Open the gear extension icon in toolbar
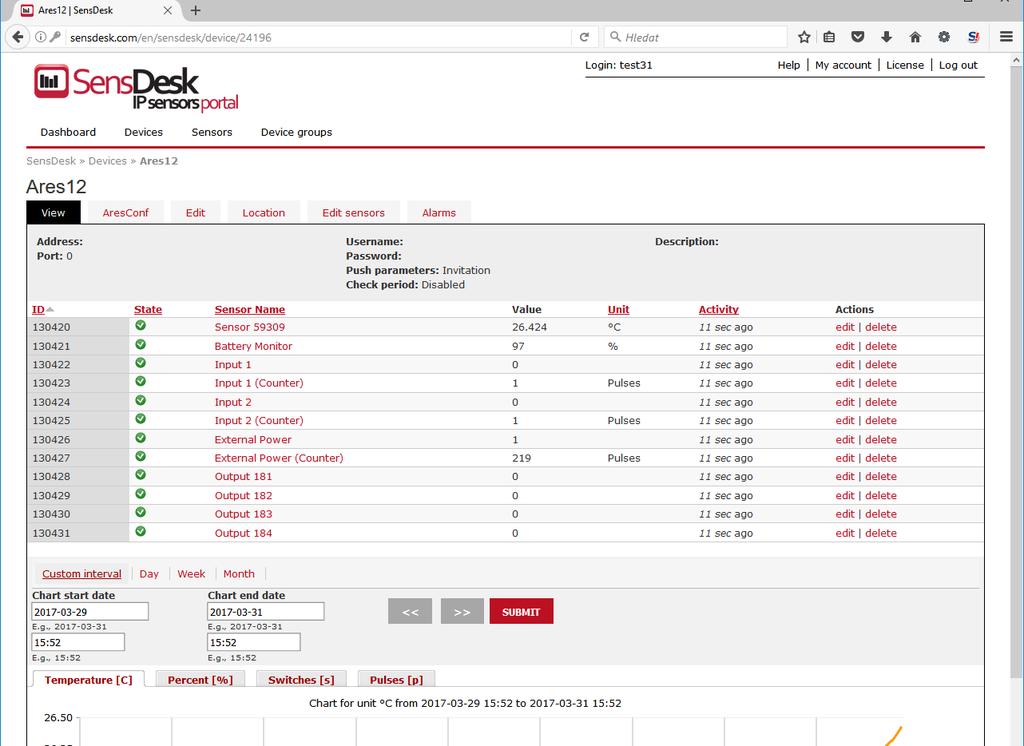Screen dimensions: 1024x746 point(944,37)
